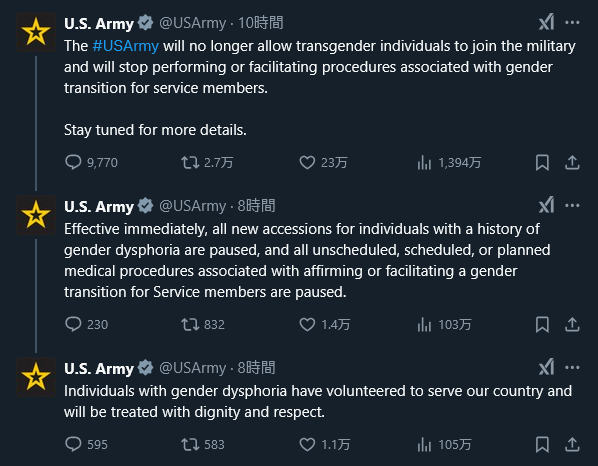Share the first tweet via share icon
The width and height of the screenshot is (598, 466).
point(572,163)
